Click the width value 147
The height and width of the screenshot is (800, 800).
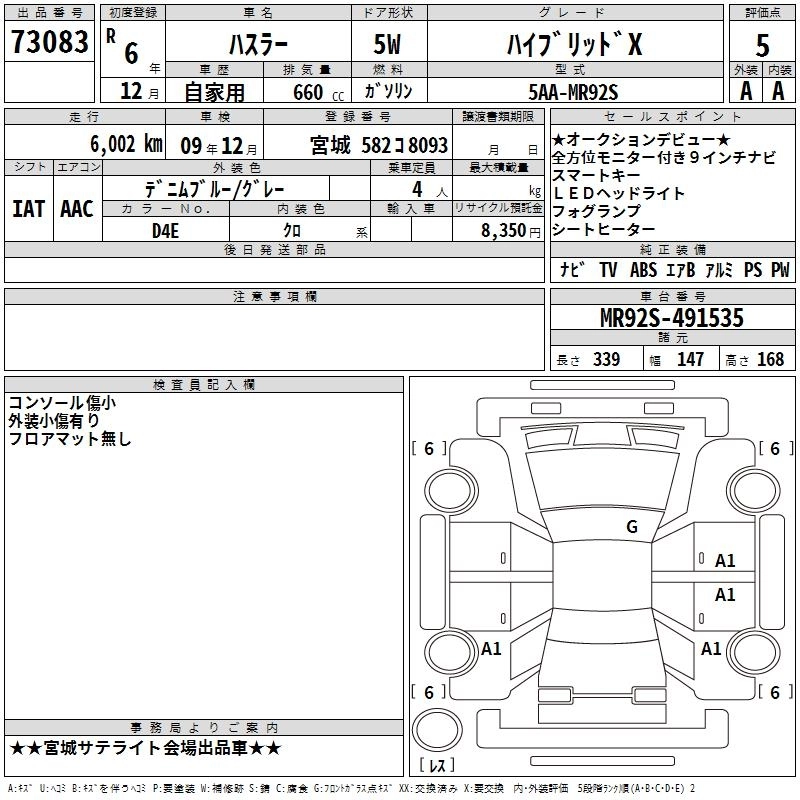[x=690, y=359]
